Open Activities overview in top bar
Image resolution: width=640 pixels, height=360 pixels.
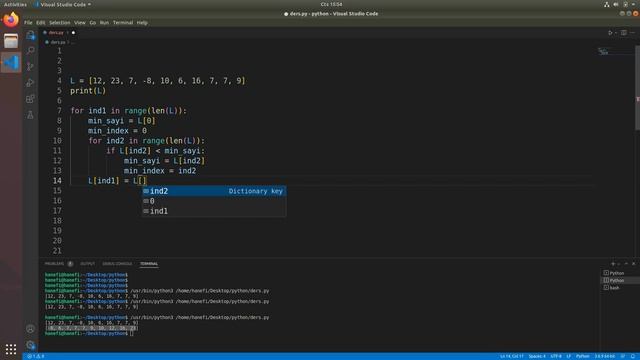(15, 4)
